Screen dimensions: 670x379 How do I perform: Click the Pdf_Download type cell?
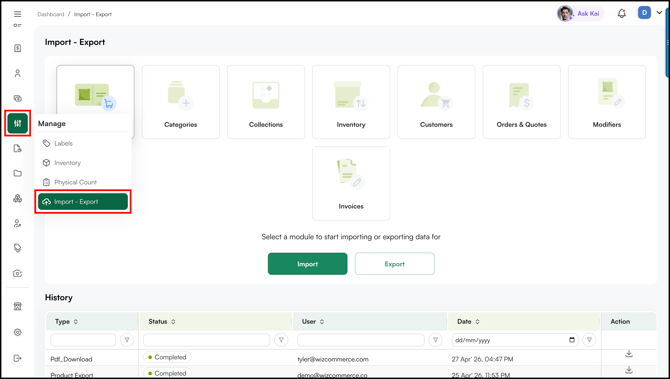coord(71,359)
